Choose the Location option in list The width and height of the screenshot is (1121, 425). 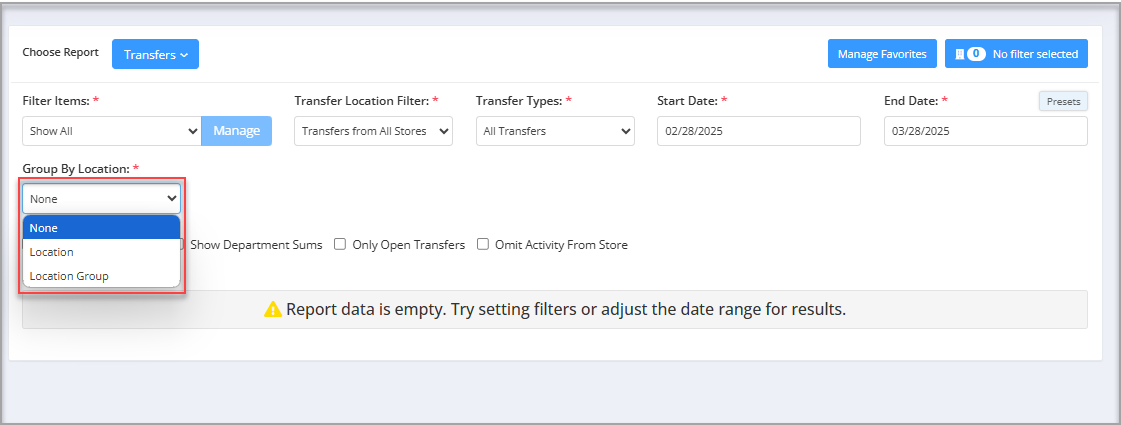point(102,252)
